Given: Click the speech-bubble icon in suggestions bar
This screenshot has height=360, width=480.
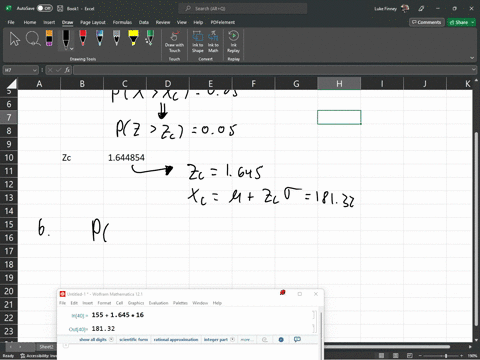Looking at the screenshot, I should [x=297, y=339].
